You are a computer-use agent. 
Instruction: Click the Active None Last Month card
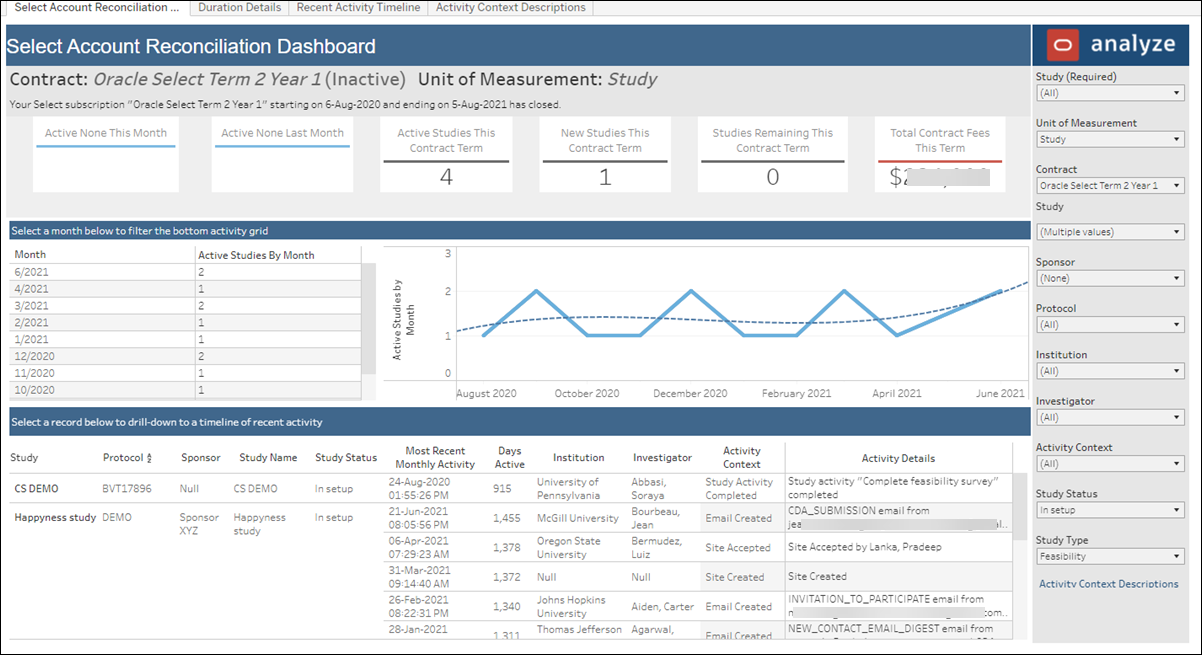click(x=282, y=155)
